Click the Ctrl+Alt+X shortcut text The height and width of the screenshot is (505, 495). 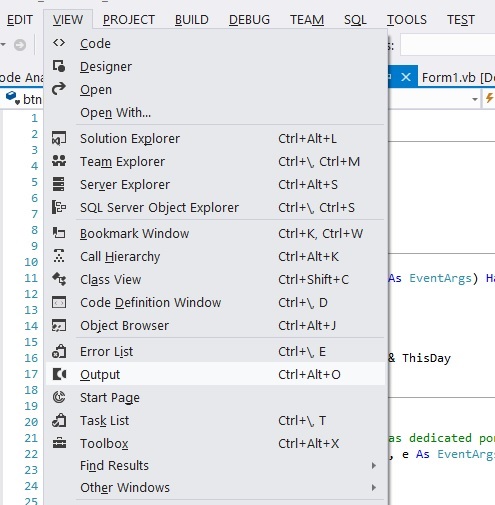(x=308, y=444)
